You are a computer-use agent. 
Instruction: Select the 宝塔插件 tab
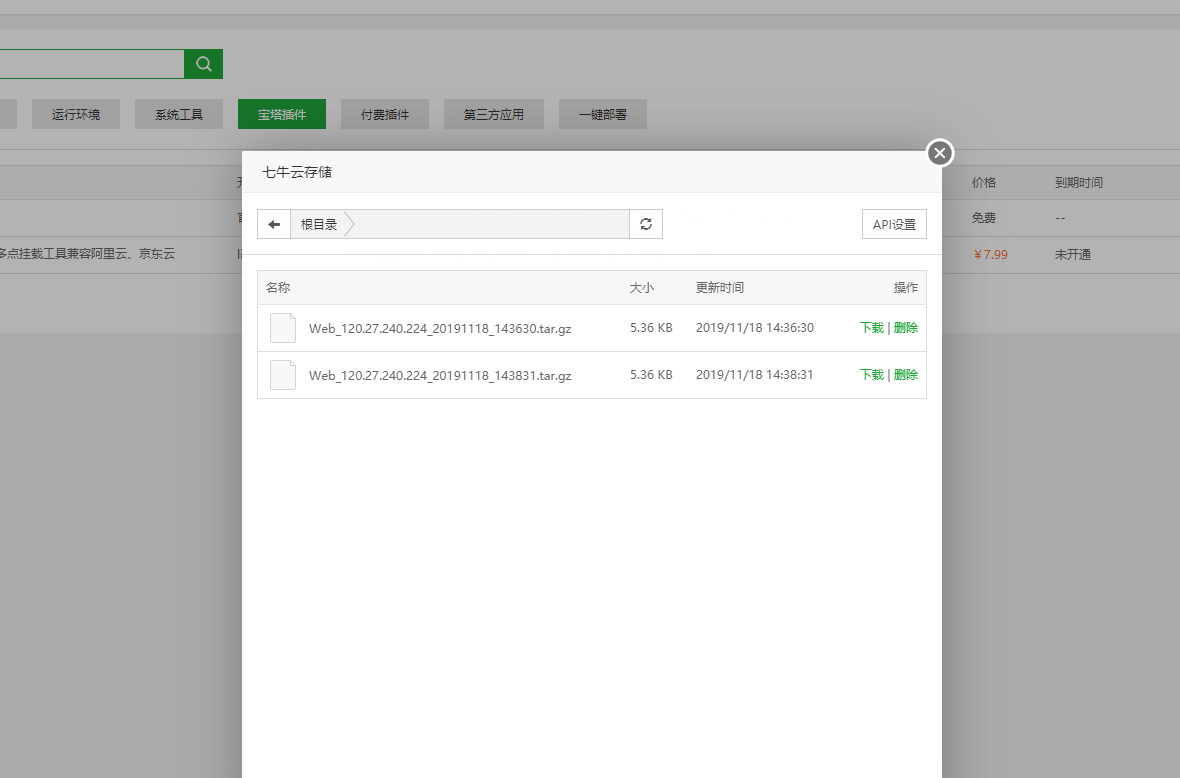[282, 114]
